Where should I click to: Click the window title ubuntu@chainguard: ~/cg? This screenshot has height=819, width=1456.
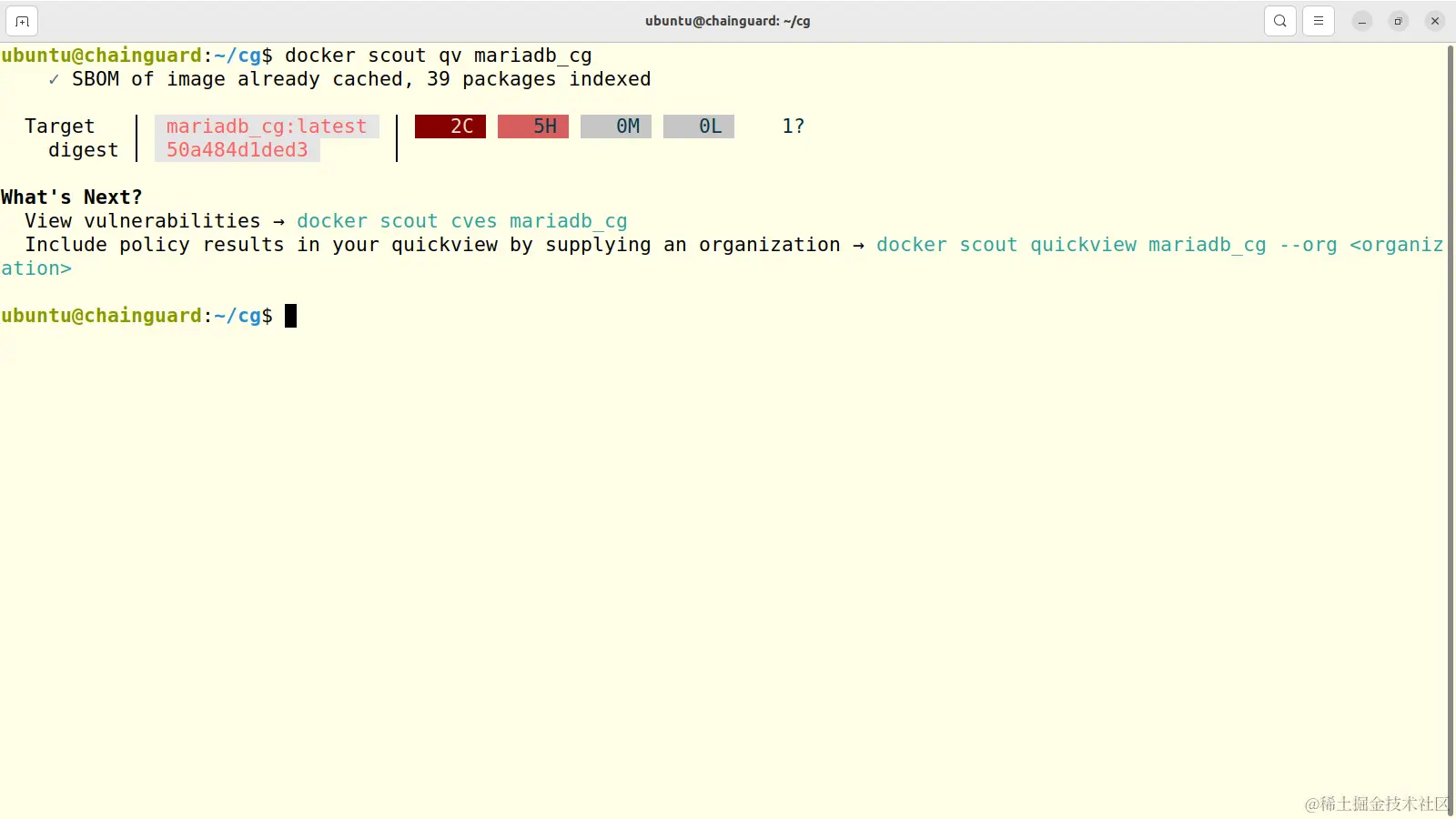pos(728,21)
